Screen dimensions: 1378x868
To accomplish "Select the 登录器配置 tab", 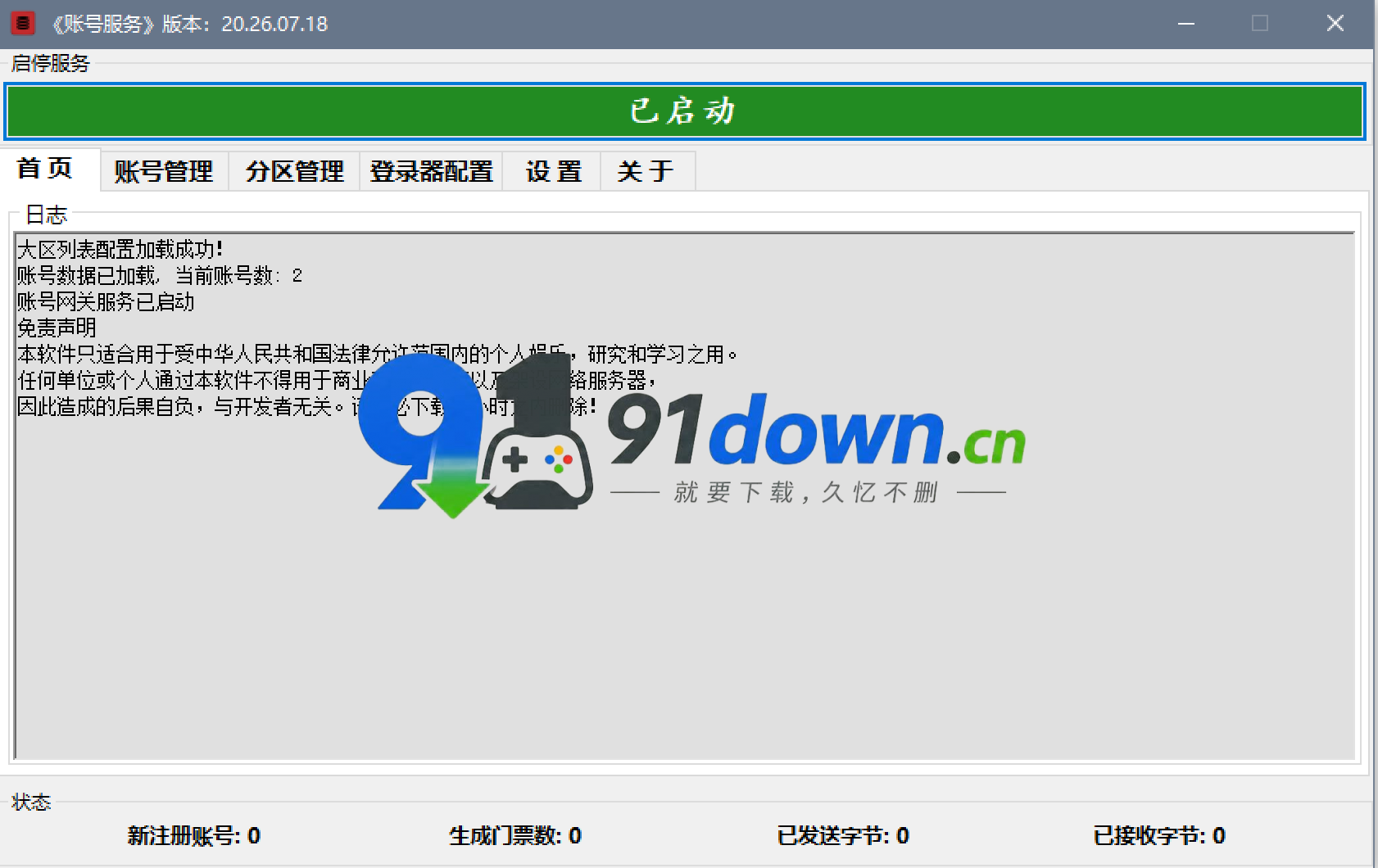I will pos(432,171).
